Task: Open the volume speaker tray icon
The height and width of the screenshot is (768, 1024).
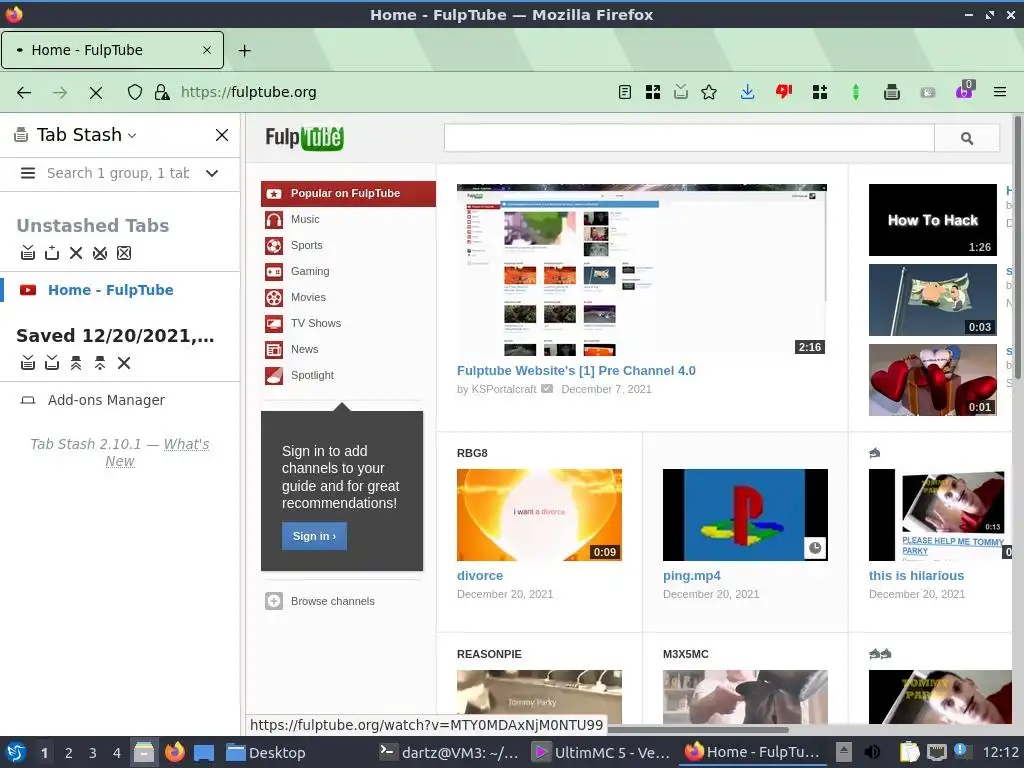Action: coord(872,753)
